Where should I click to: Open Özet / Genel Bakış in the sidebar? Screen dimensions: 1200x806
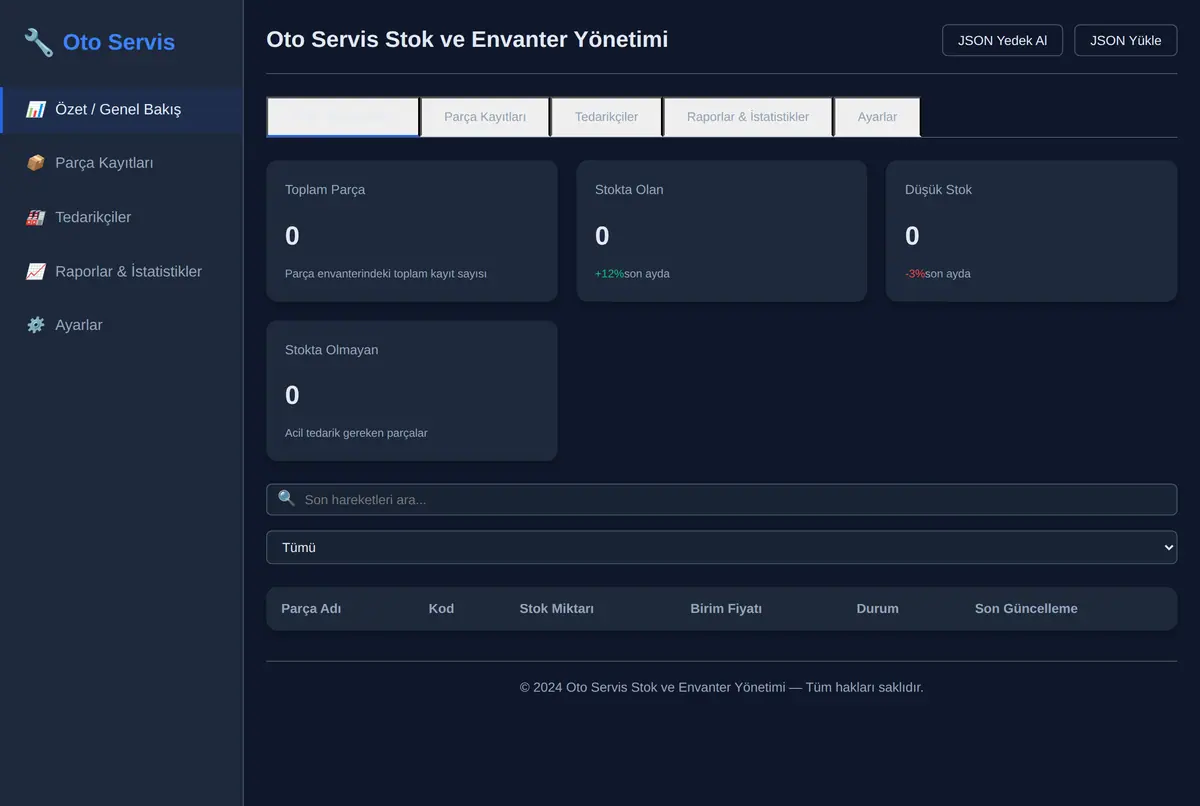[121, 110]
